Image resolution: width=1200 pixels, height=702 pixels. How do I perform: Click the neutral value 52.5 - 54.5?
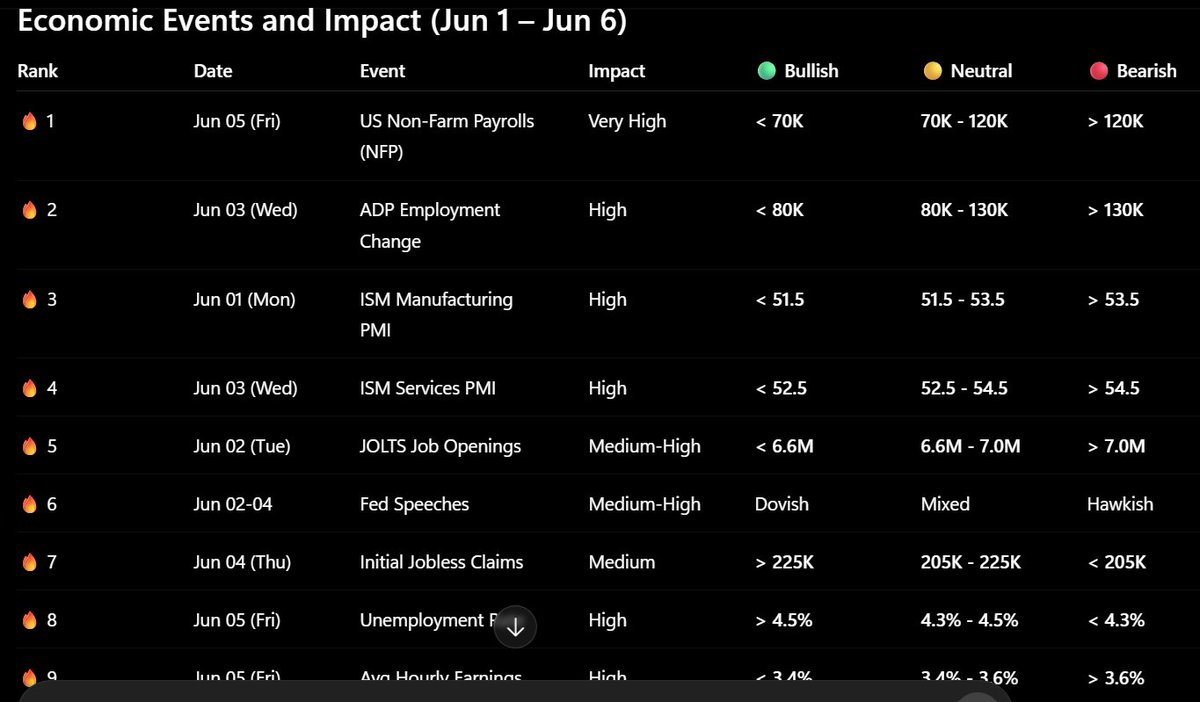click(x=963, y=388)
